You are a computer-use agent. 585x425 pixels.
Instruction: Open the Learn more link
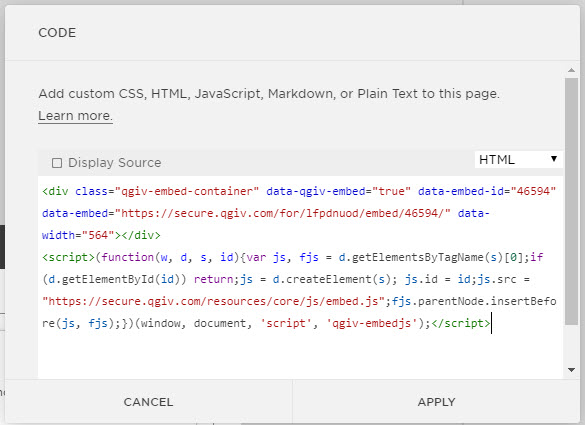[x=75, y=116]
